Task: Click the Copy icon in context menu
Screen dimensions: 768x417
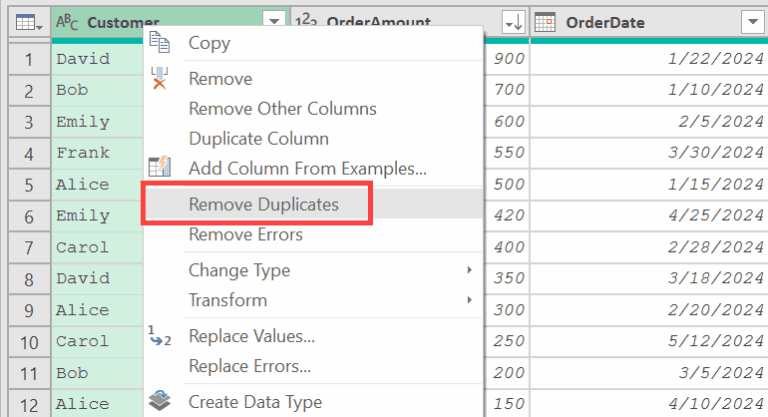Action: pyautogui.click(x=160, y=42)
